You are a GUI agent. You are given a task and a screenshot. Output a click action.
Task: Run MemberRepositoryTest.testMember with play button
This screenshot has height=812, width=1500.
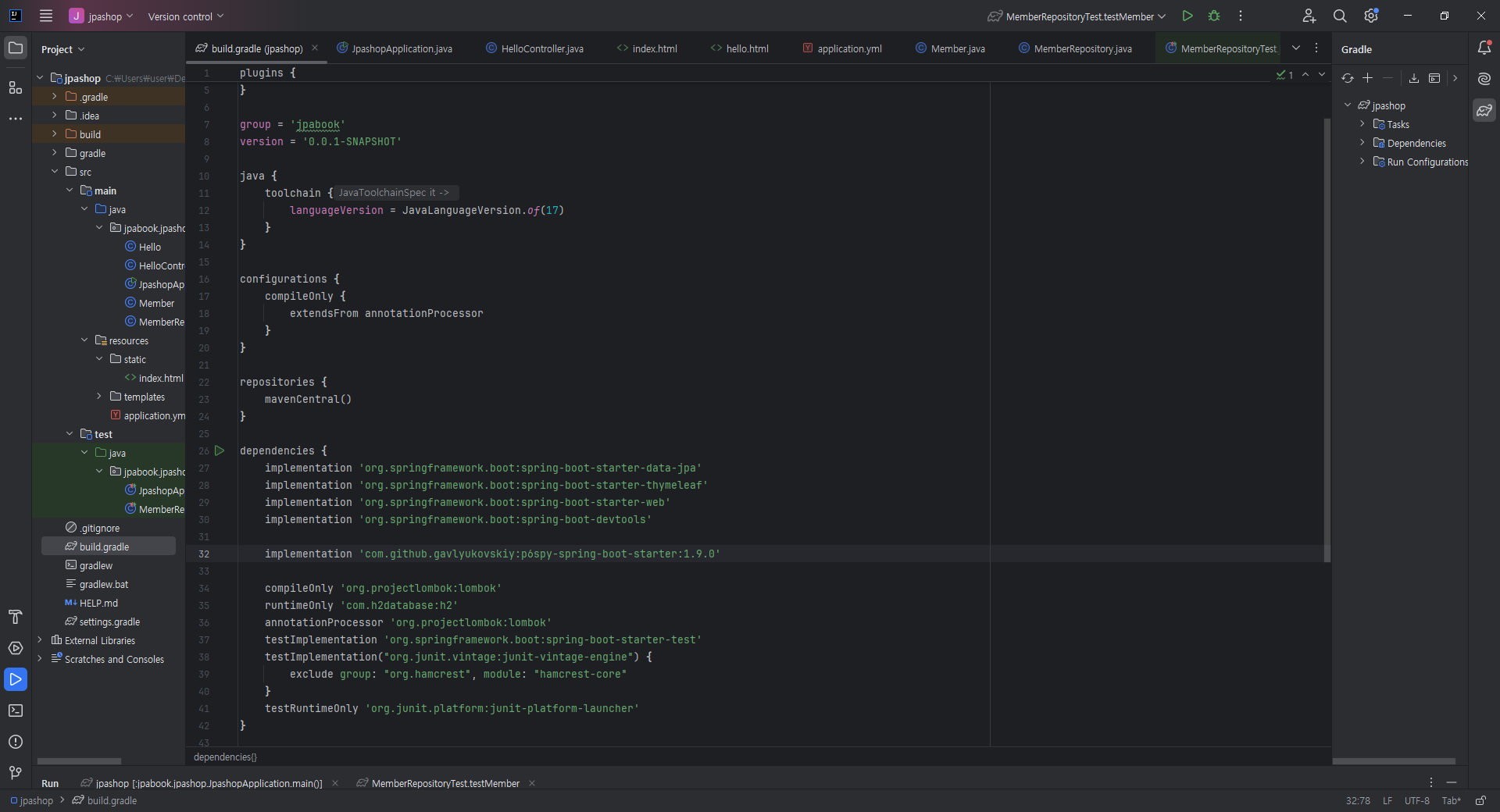point(1187,16)
